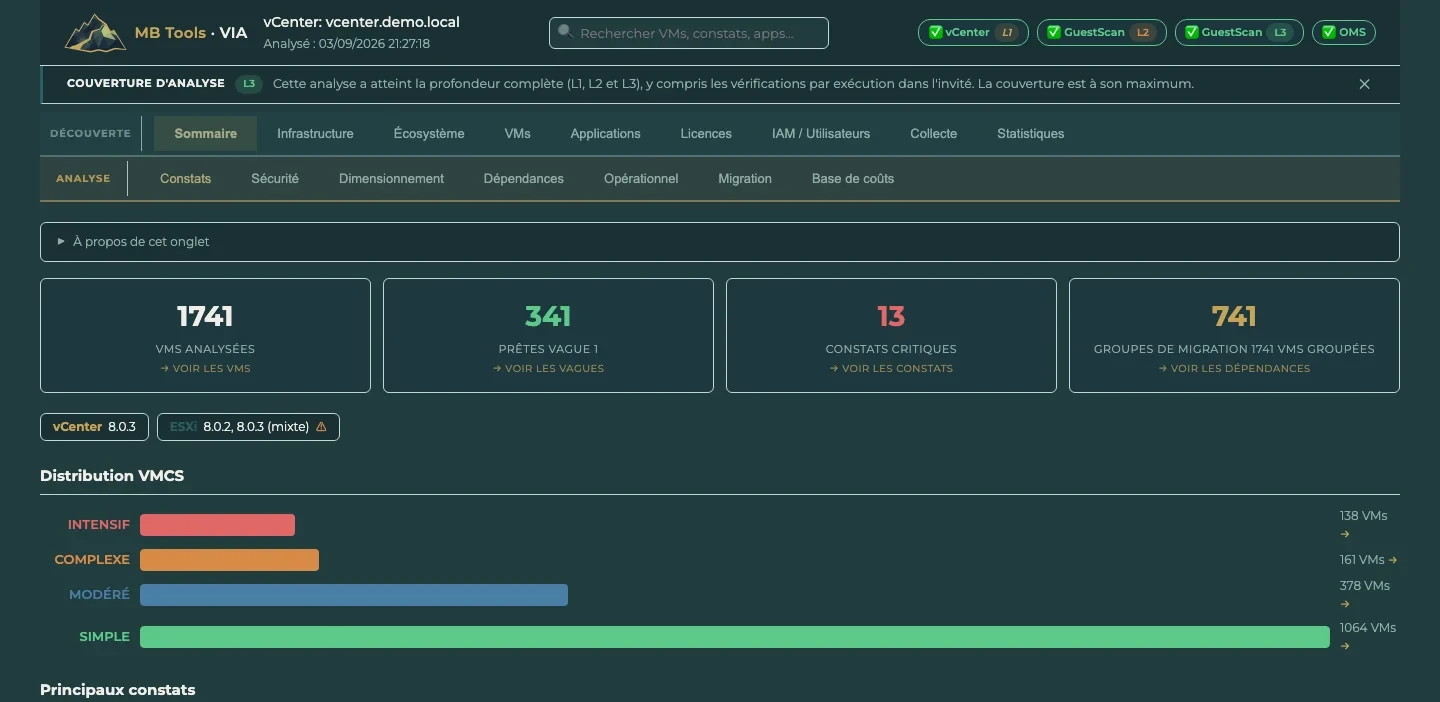Screen dimensions: 1440x702
Task: Open the Licences tab
Action: point(706,133)
